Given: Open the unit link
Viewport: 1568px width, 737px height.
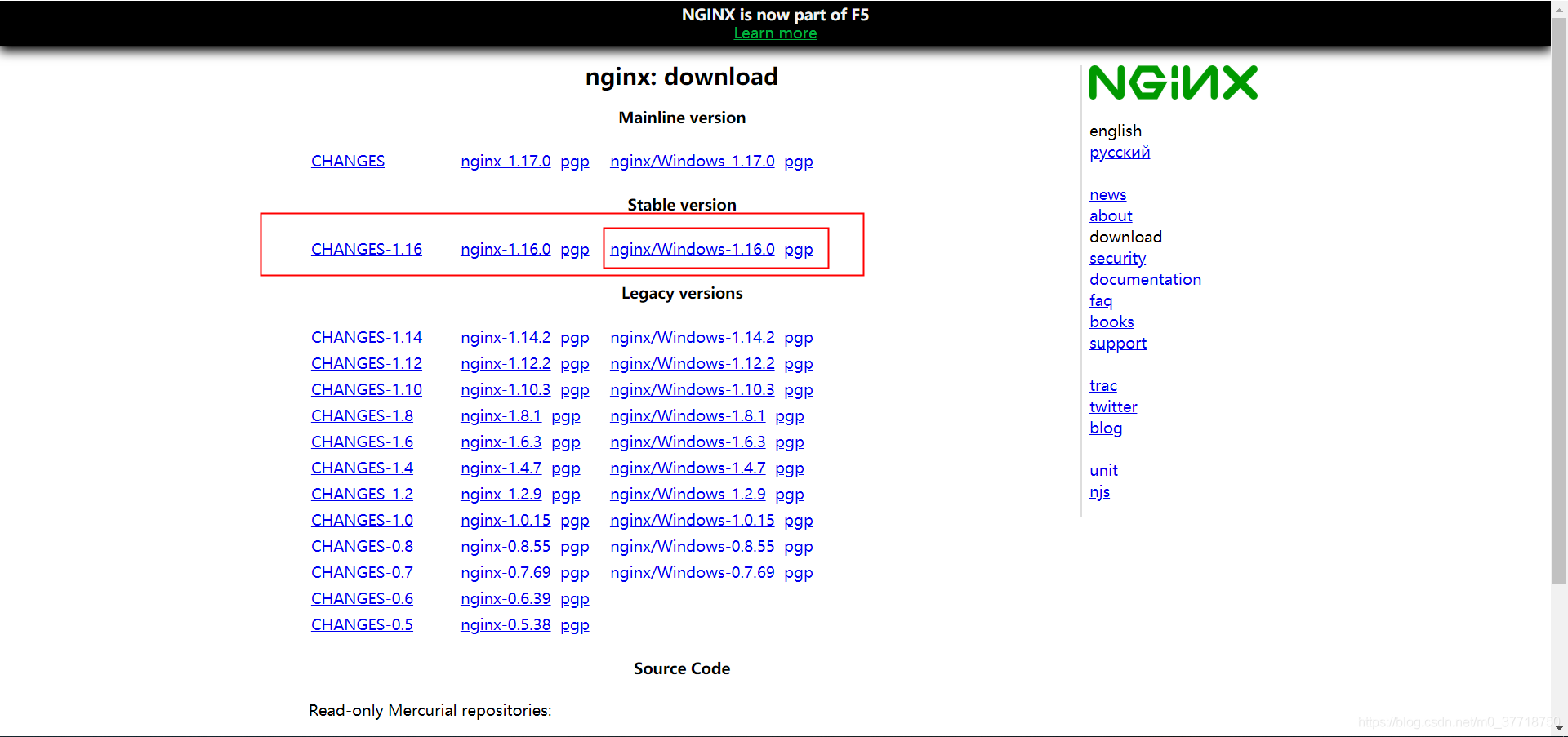Looking at the screenshot, I should click(x=1103, y=470).
